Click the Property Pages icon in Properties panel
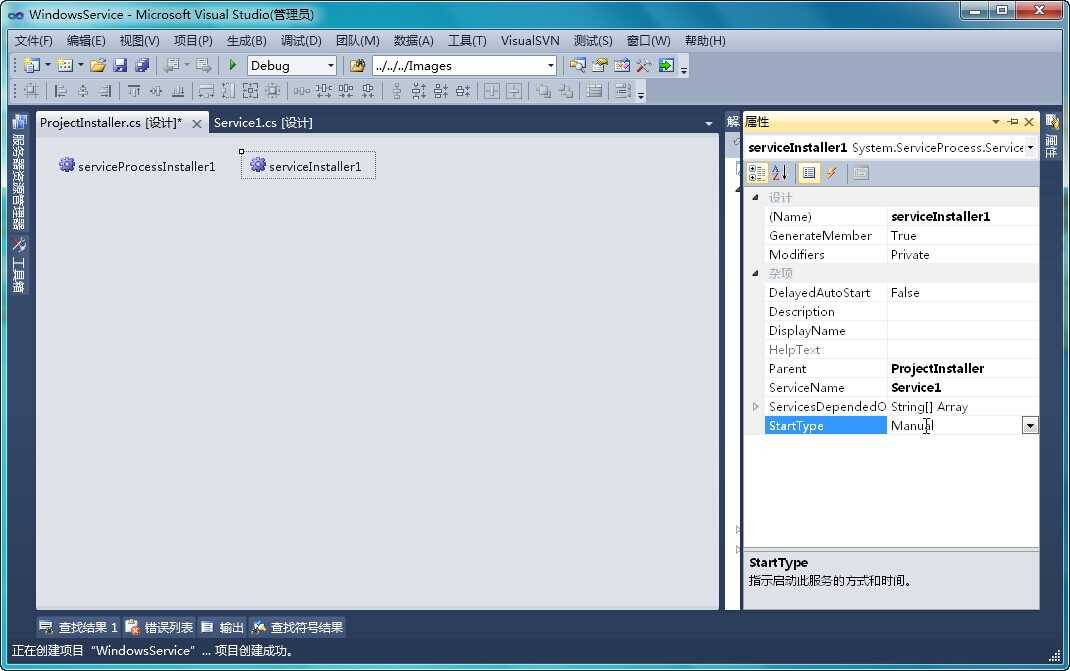1070x671 pixels. click(x=861, y=173)
